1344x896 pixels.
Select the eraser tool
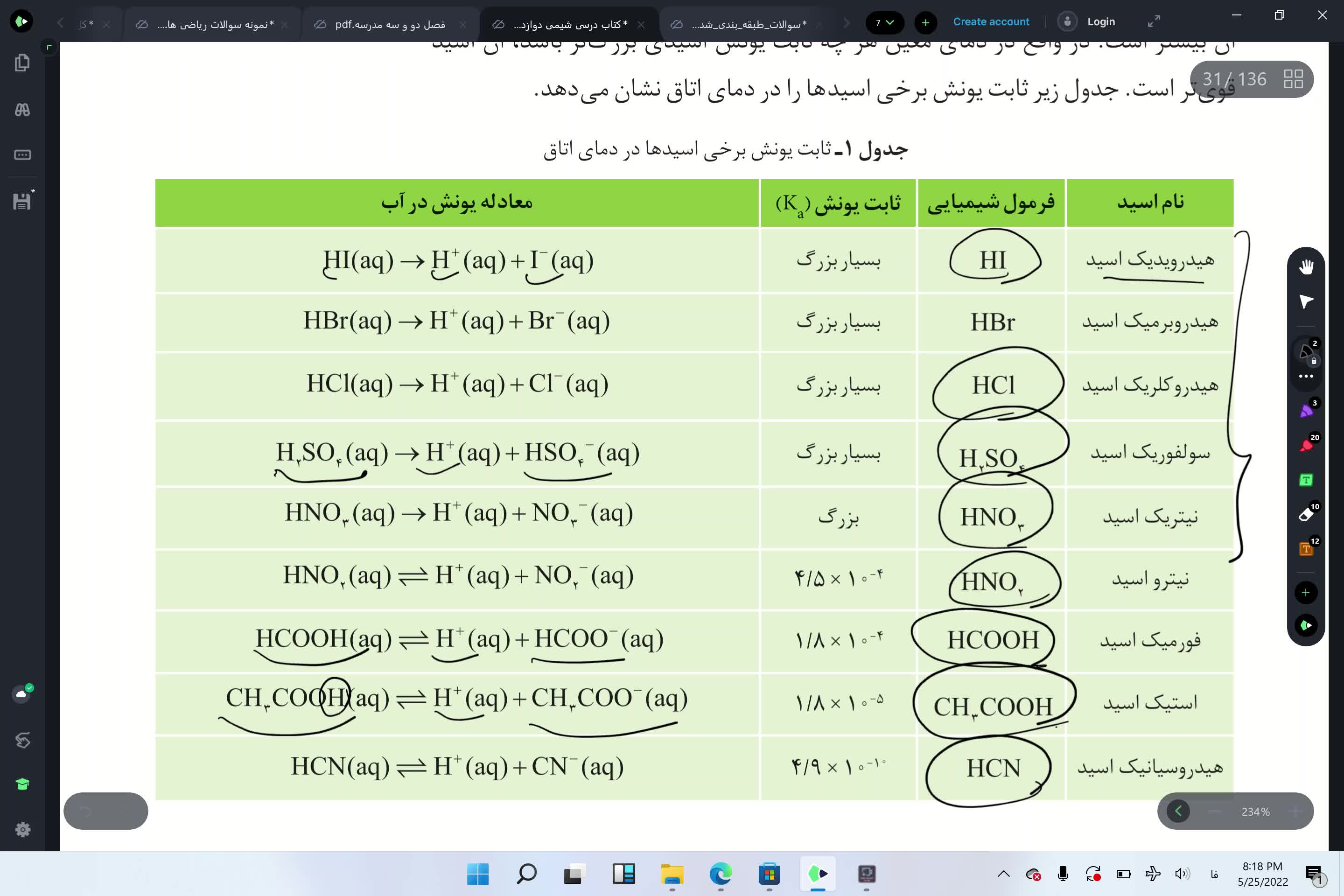click(x=1306, y=514)
